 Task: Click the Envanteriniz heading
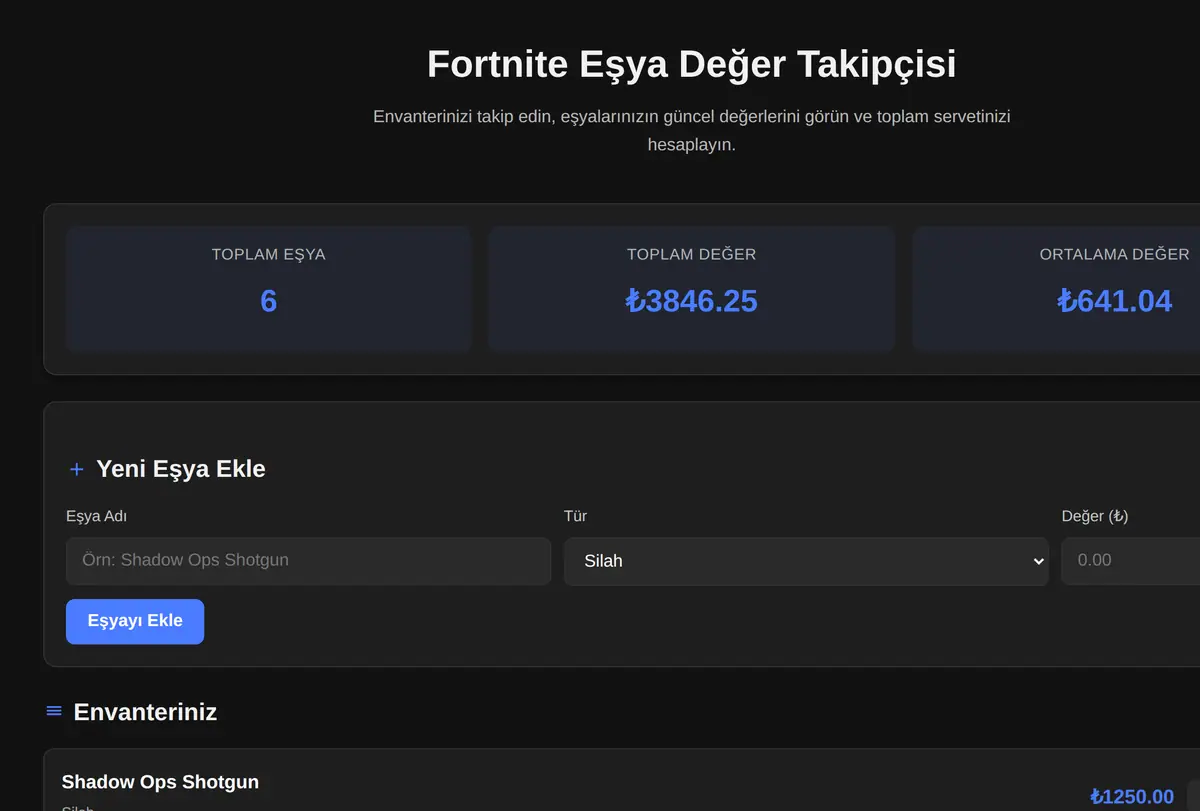145,712
